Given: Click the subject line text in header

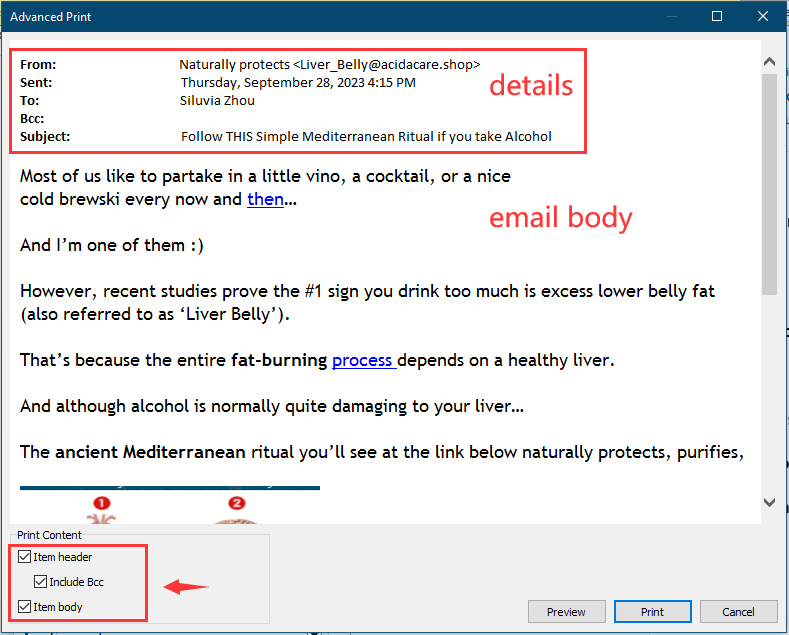Looking at the screenshot, I should [x=366, y=136].
